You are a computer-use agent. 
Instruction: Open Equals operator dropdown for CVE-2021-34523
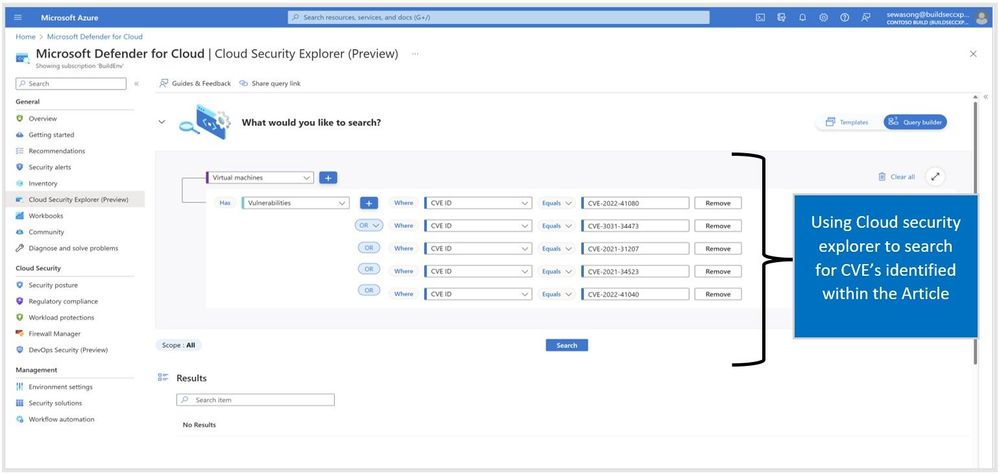point(556,271)
